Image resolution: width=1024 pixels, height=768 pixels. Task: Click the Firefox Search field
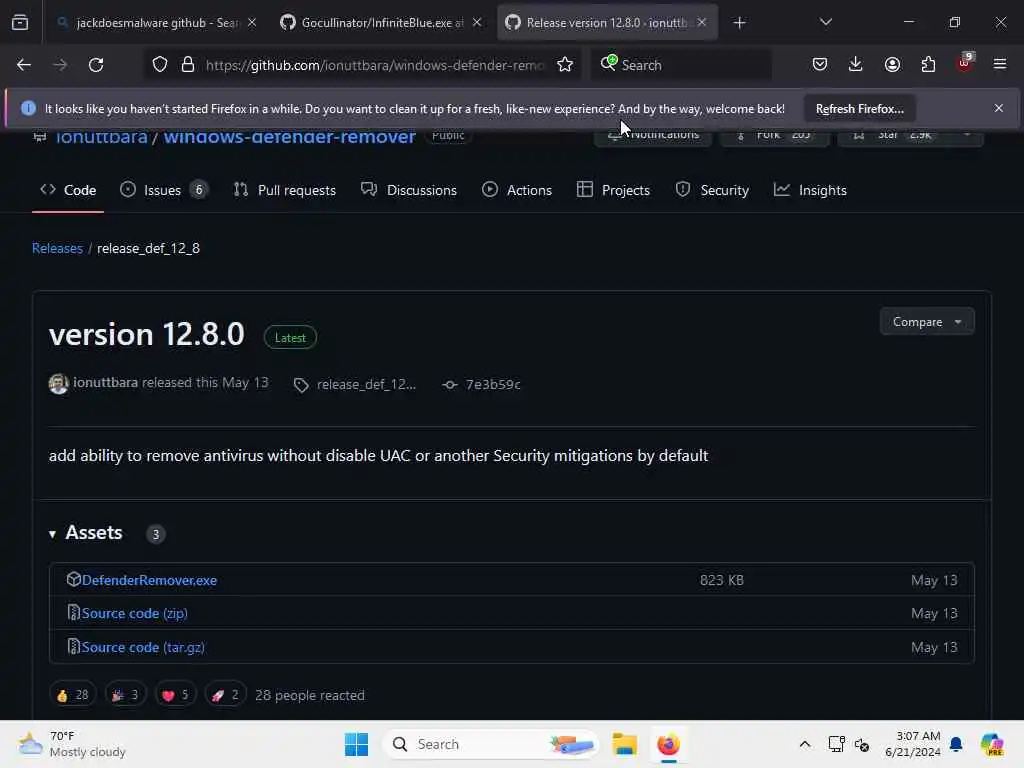681,65
